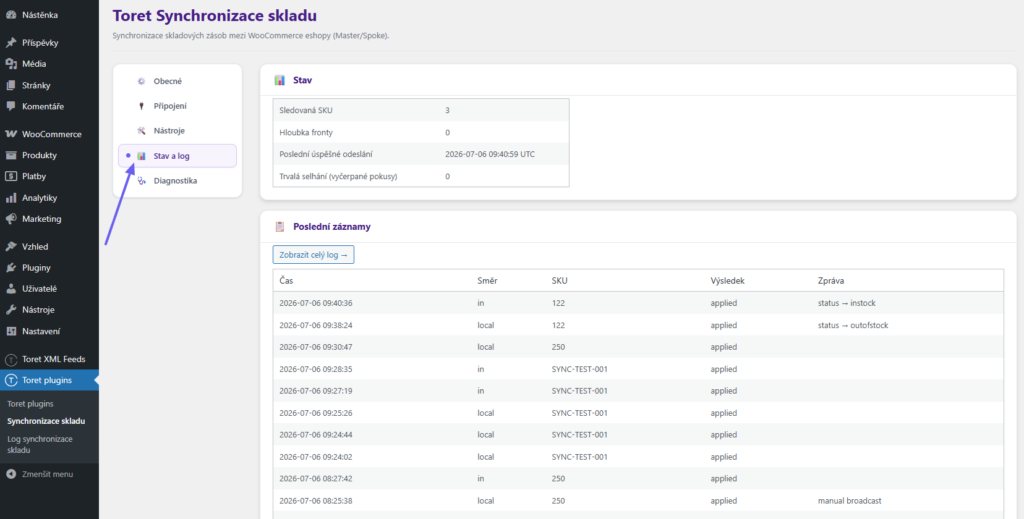
Task: Click the 2026-07-06 09:30:47 log time
Action: point(315,347)
